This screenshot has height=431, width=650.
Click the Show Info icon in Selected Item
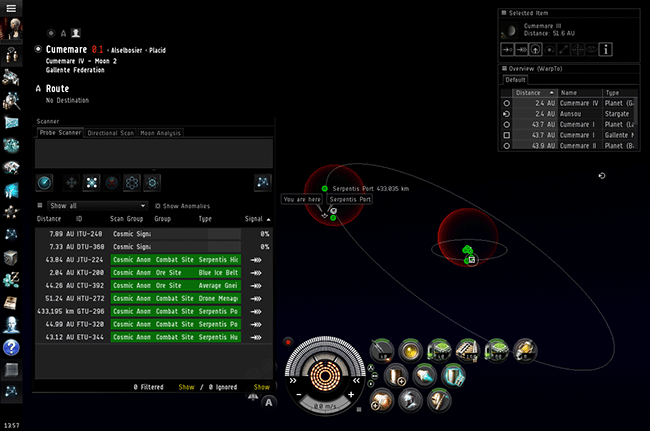[606, 49]
